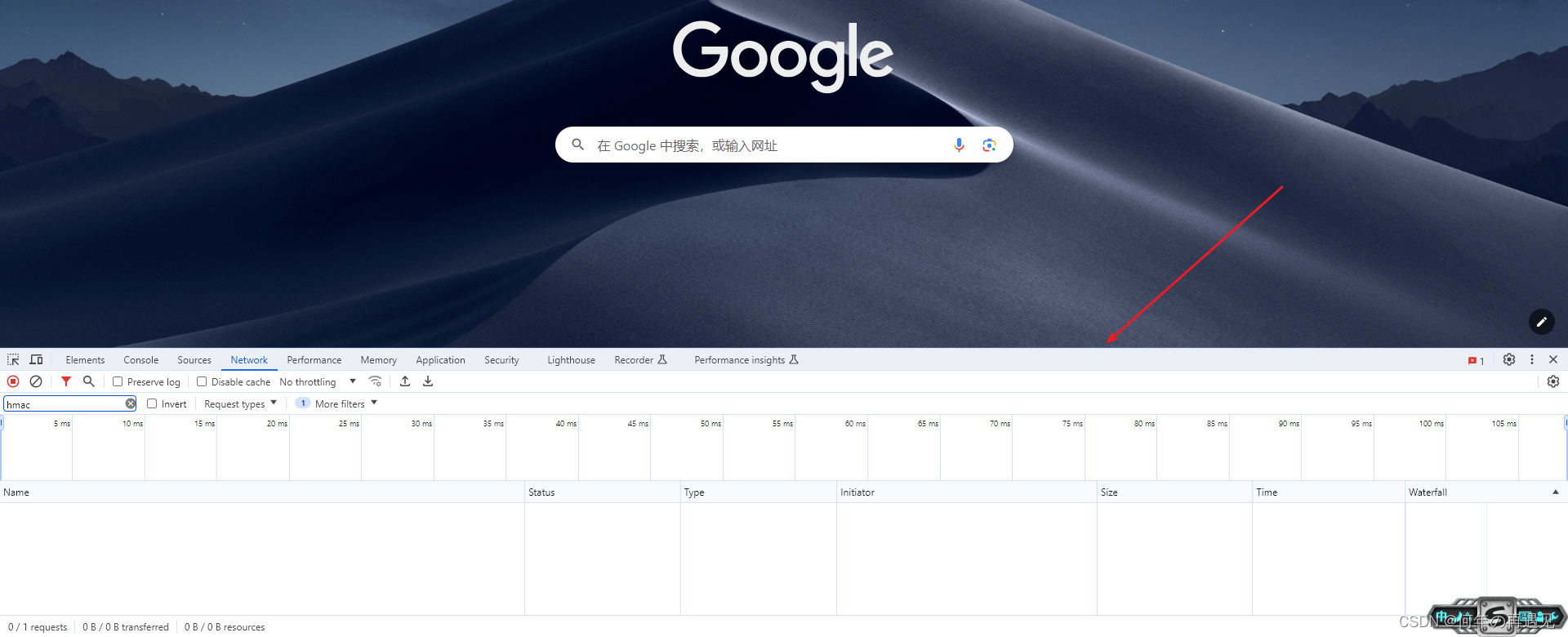Click the 0 B / 0 B transferred text

pos(126,627)
